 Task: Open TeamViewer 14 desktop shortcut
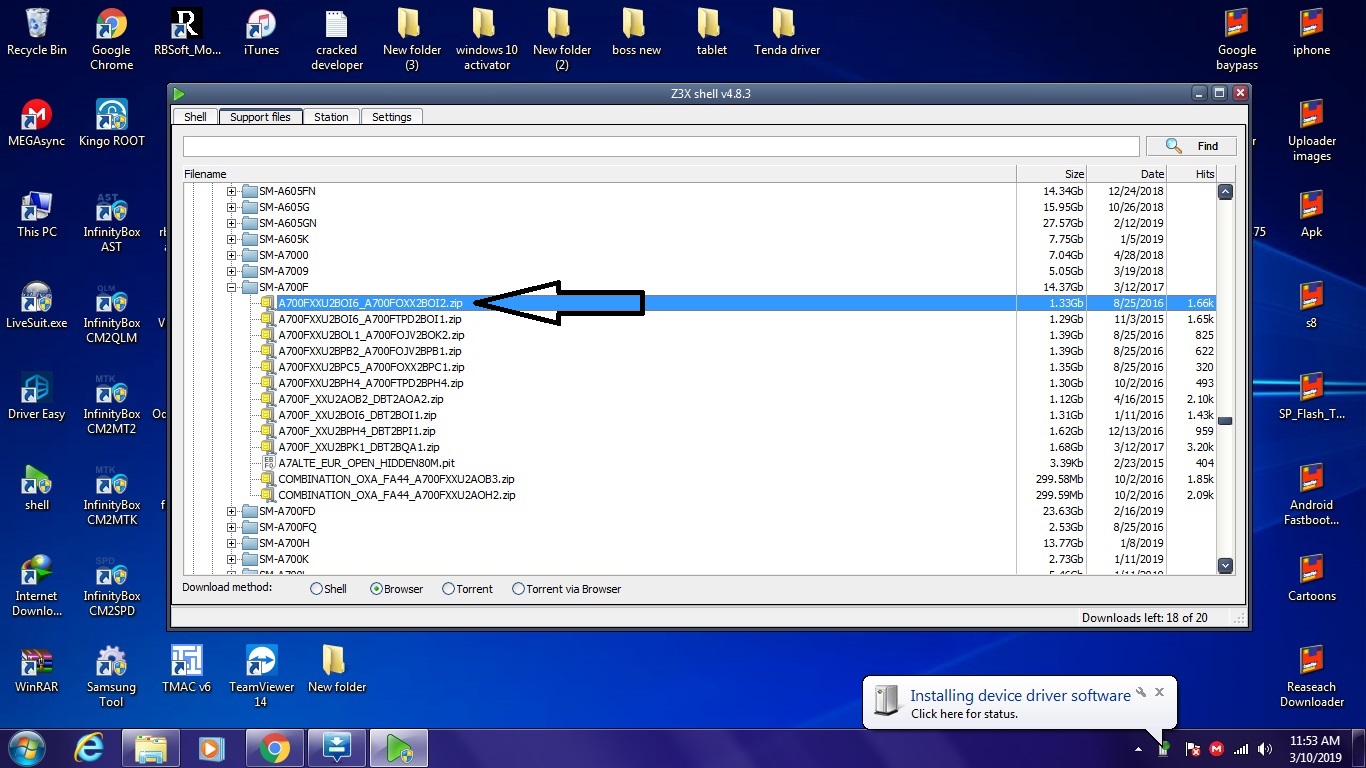tap(261, 676)
